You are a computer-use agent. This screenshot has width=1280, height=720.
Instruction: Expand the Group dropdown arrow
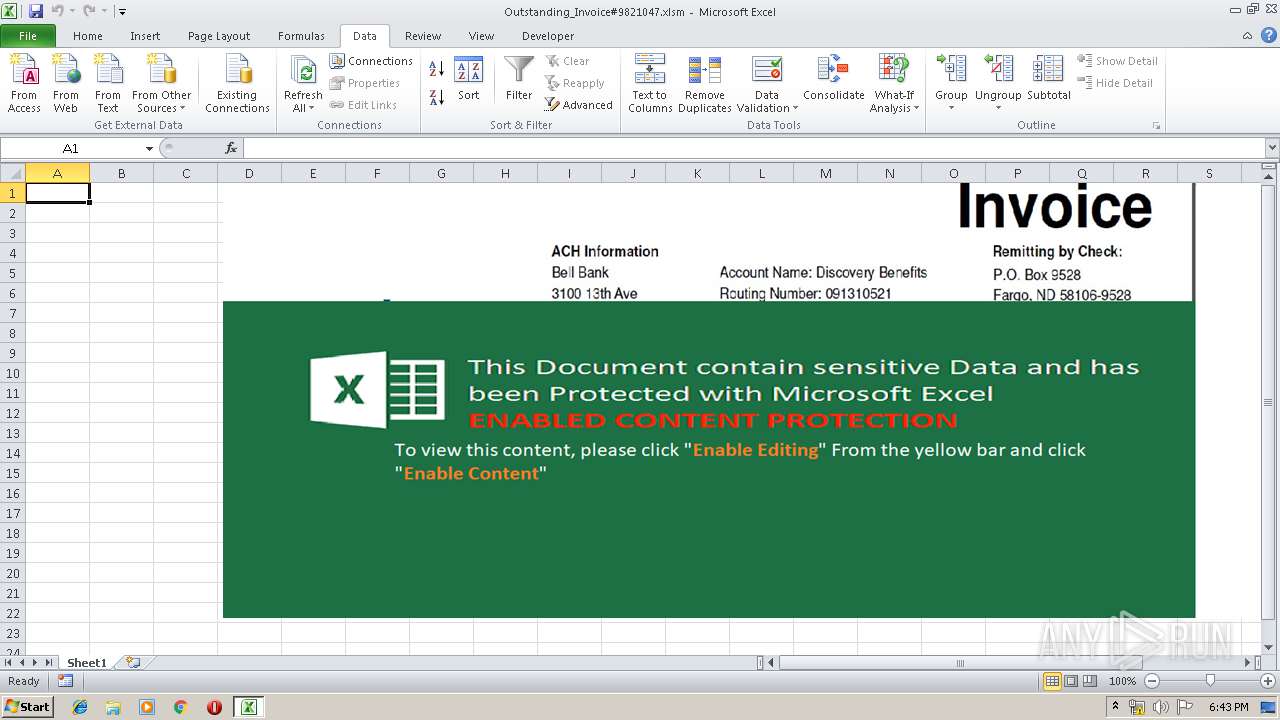point(951,108)
